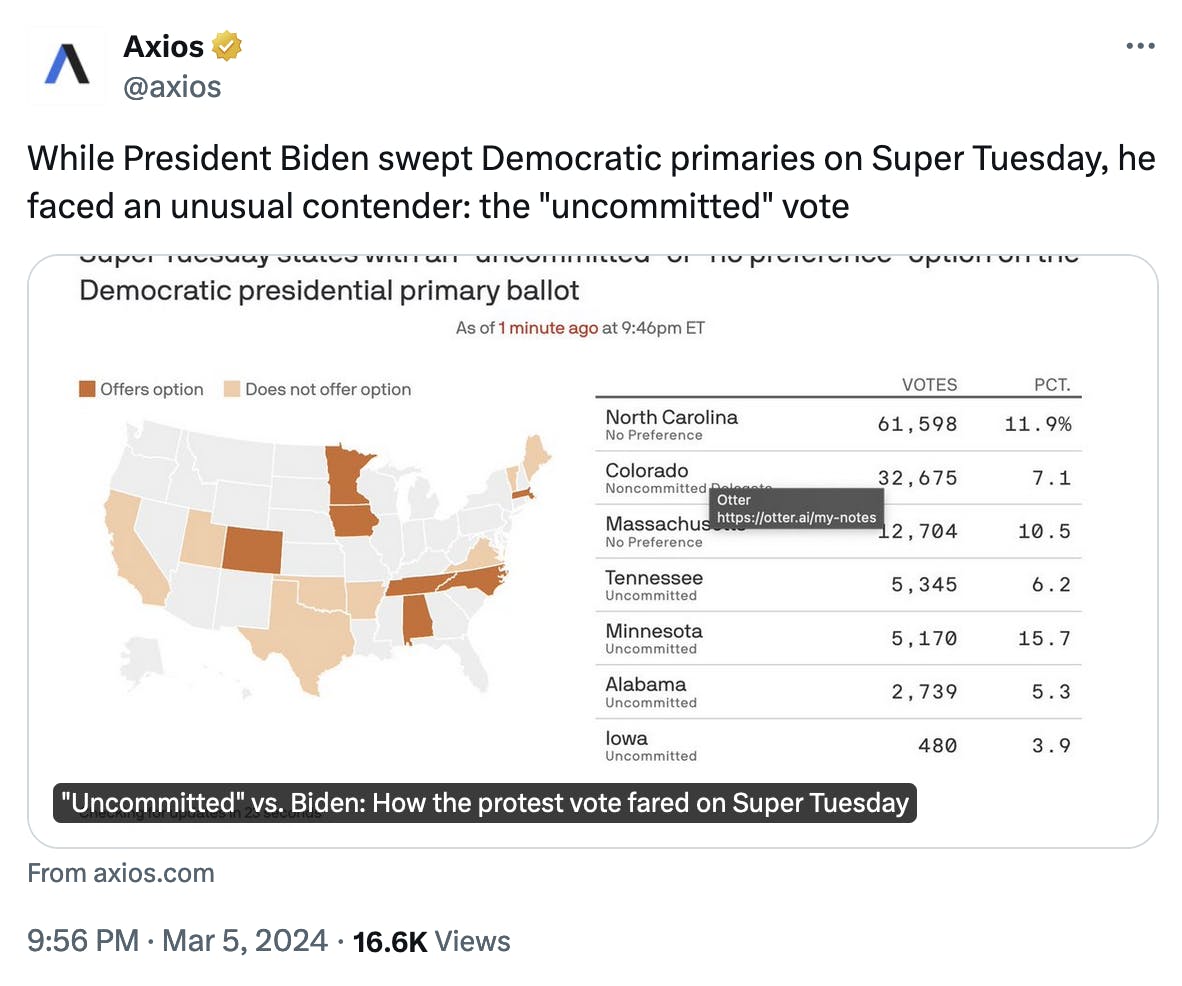Image resolution: width=1182 pixels, height=986 pixels.
Task: Open the "Uncommitted" vs. Biden article headline
Action: (x=485, y=803)
